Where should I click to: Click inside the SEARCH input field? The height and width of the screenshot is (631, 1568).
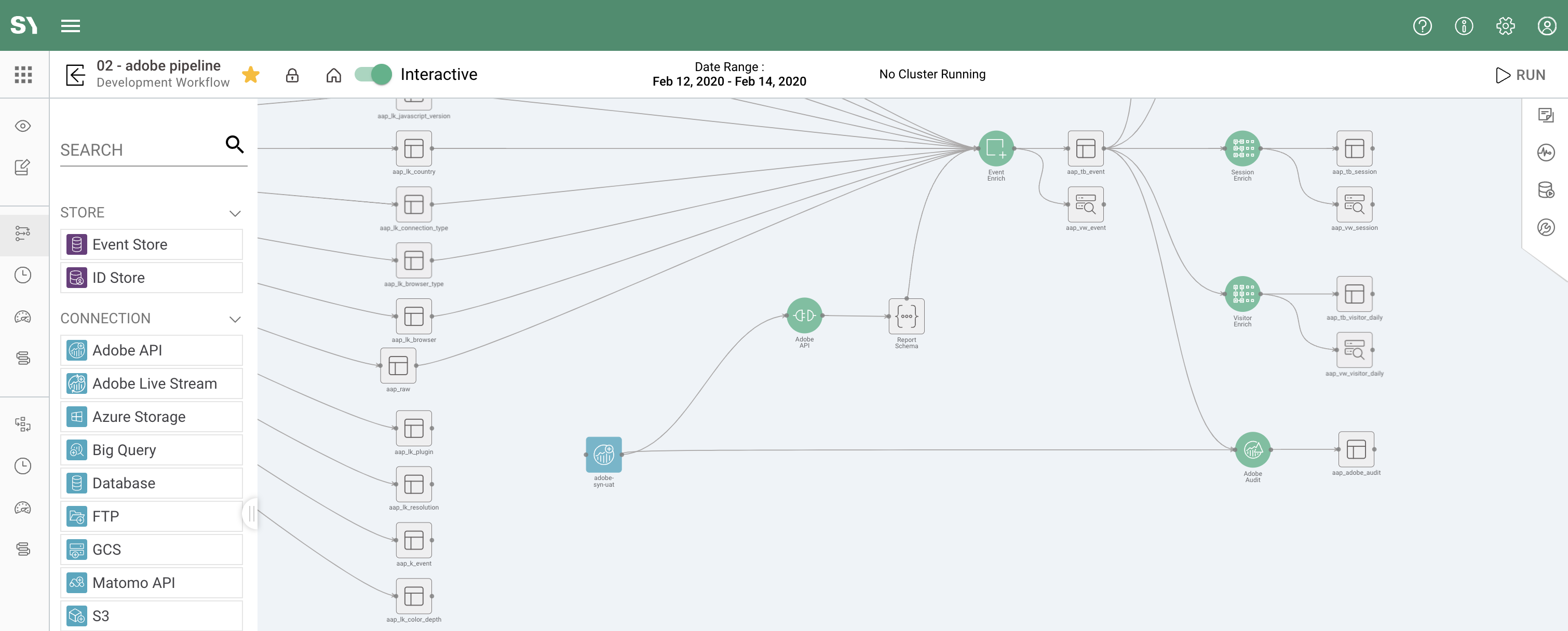click(140, 149)
